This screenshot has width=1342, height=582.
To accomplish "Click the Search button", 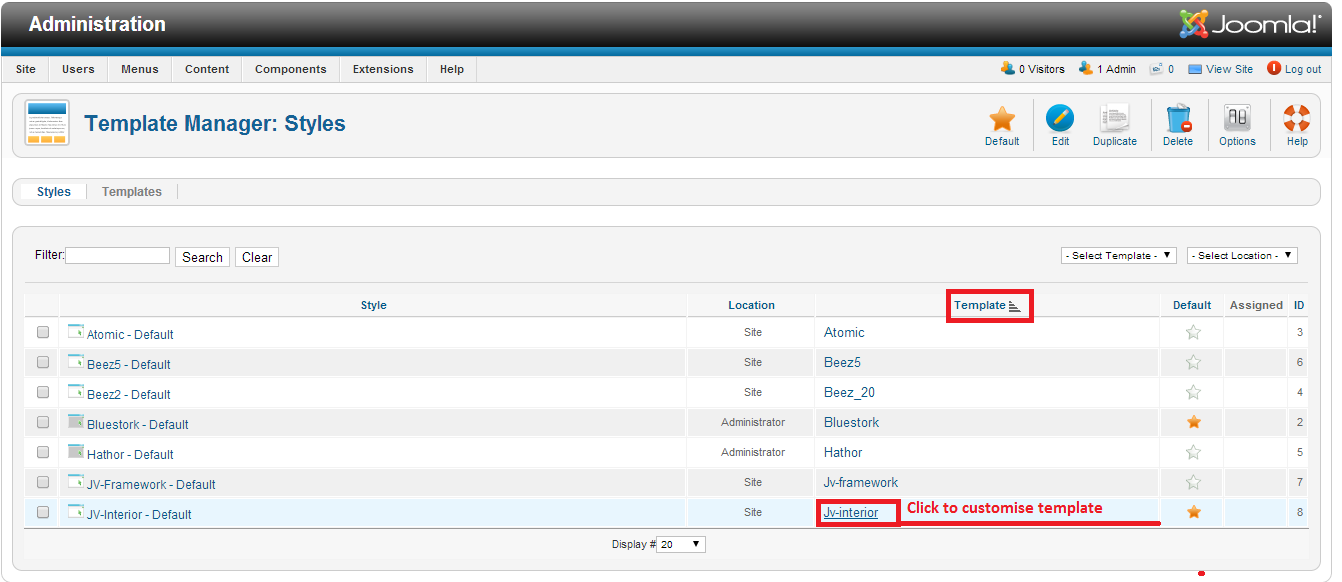I will click(x=202, y=257).
